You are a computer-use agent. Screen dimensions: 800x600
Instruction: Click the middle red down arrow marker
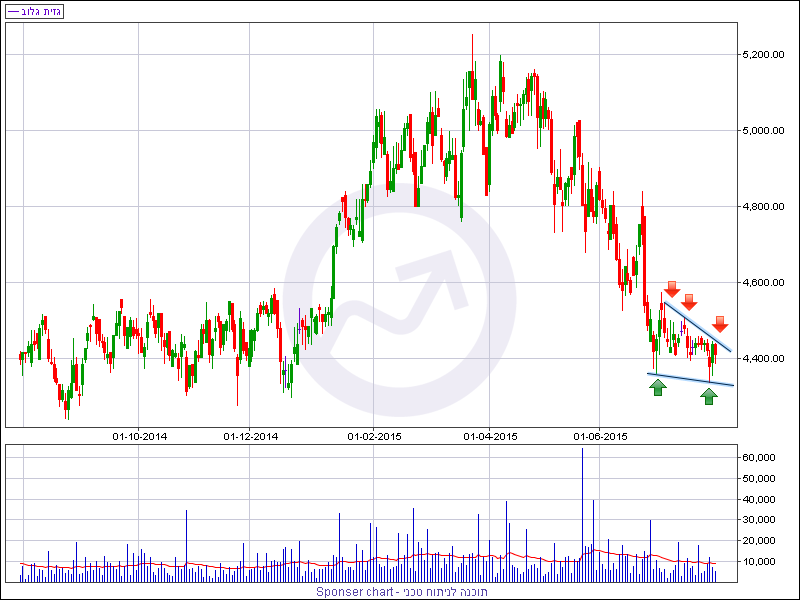[x=689, y=302]
